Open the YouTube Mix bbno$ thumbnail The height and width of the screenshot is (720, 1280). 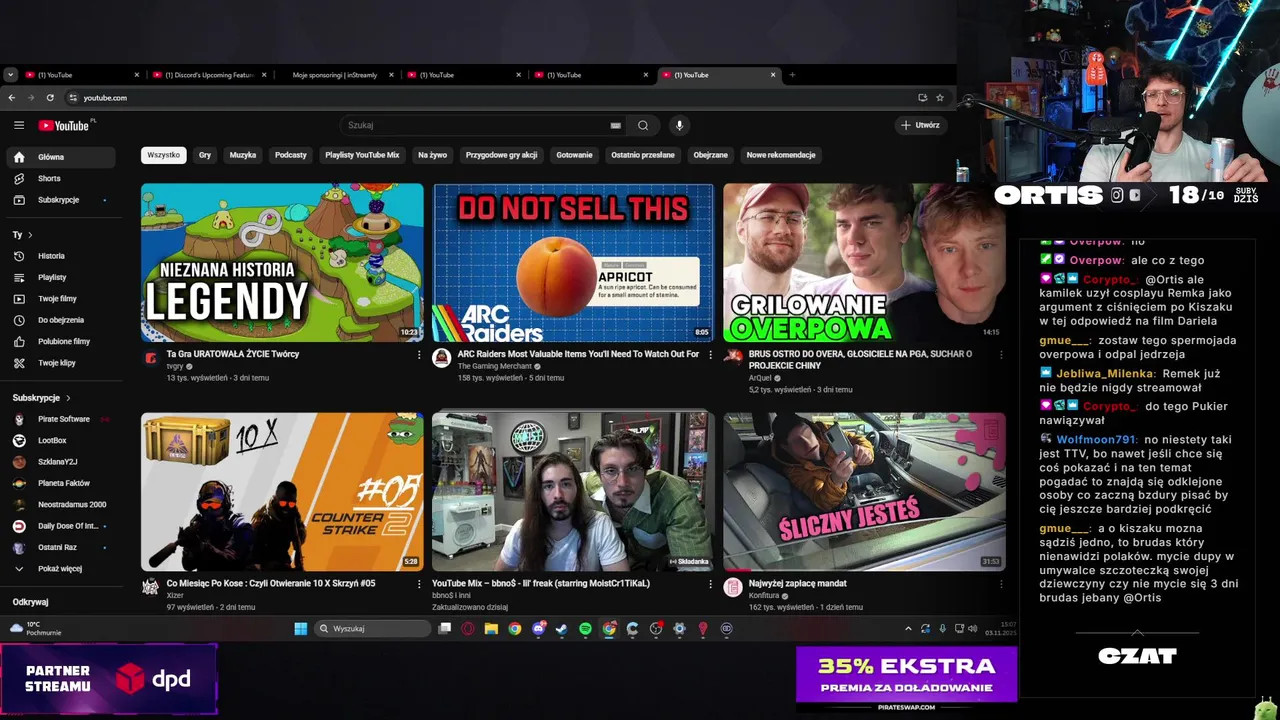573,492
